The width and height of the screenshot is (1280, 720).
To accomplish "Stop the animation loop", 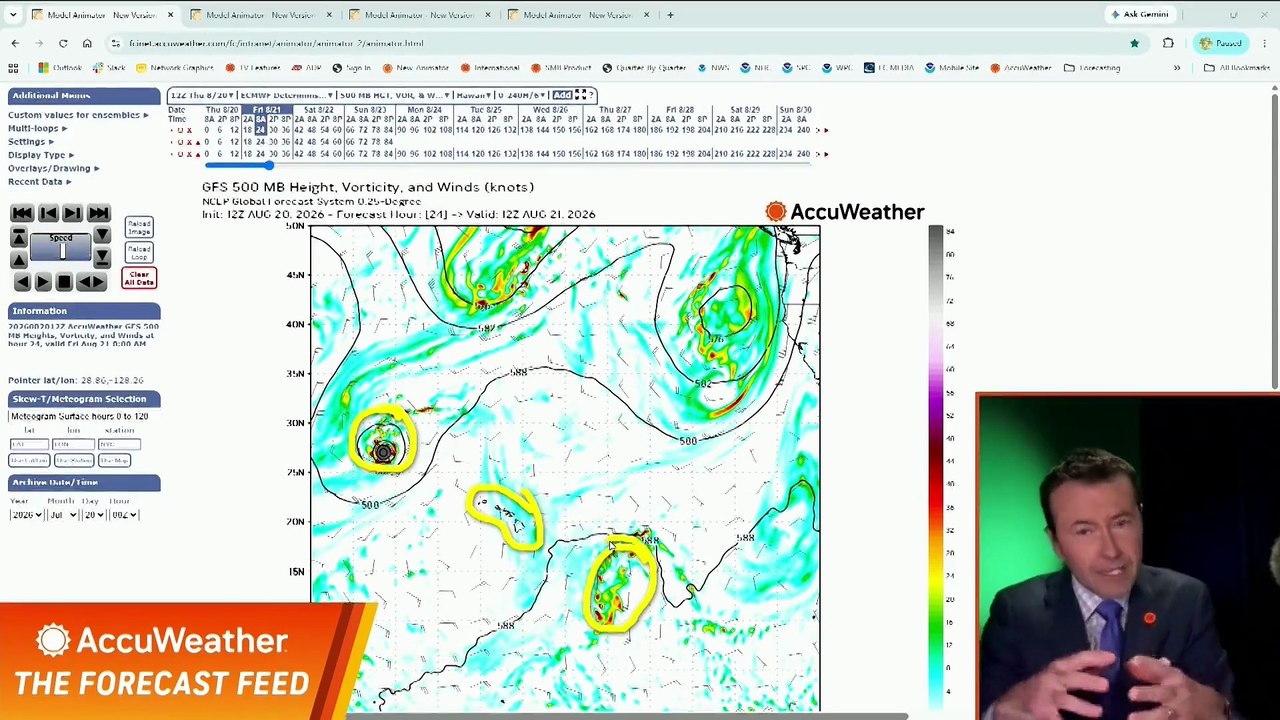I will pyautogui.click(x=64, y=282).
